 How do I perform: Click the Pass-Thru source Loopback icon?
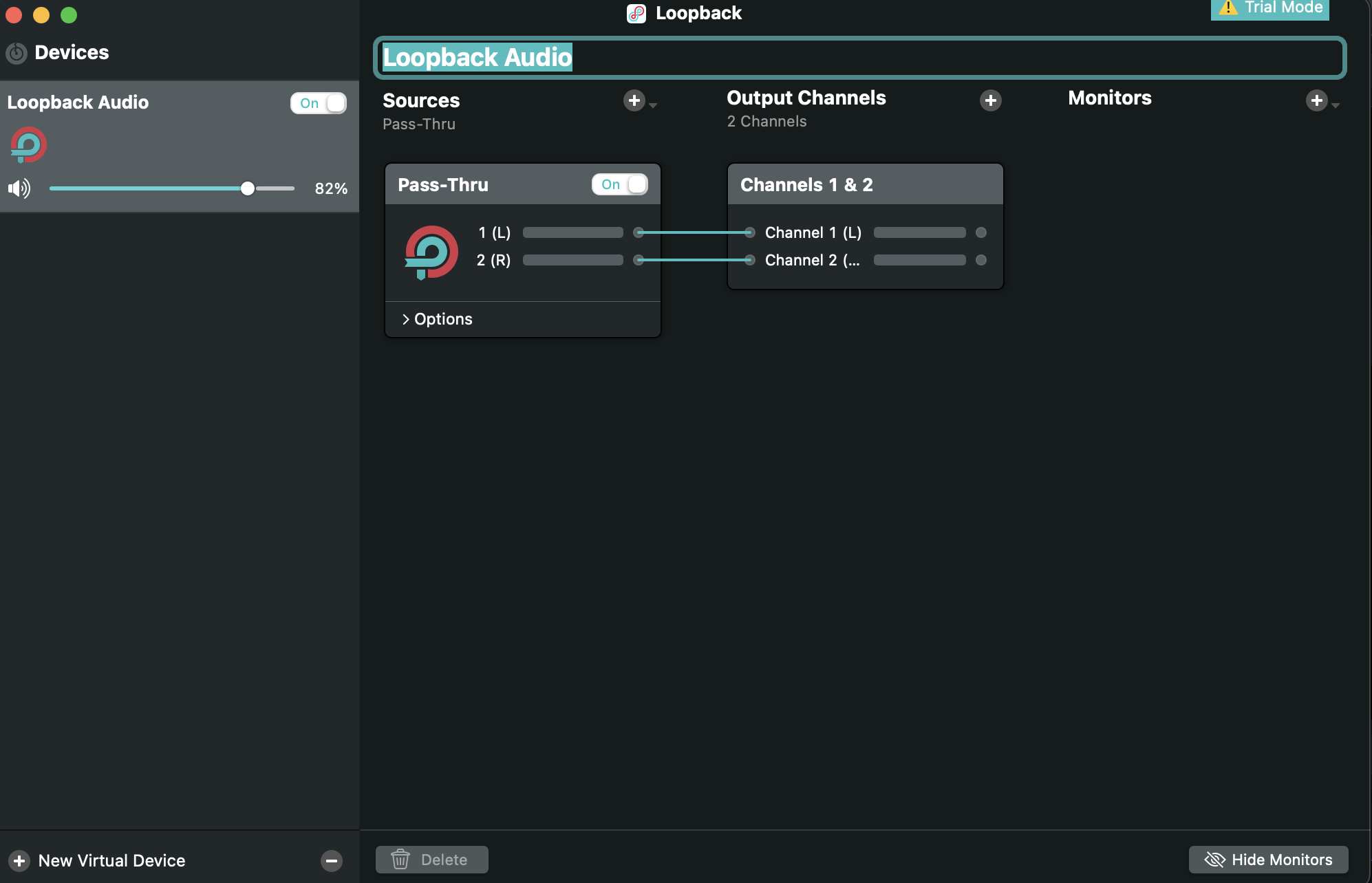point(431,252)
